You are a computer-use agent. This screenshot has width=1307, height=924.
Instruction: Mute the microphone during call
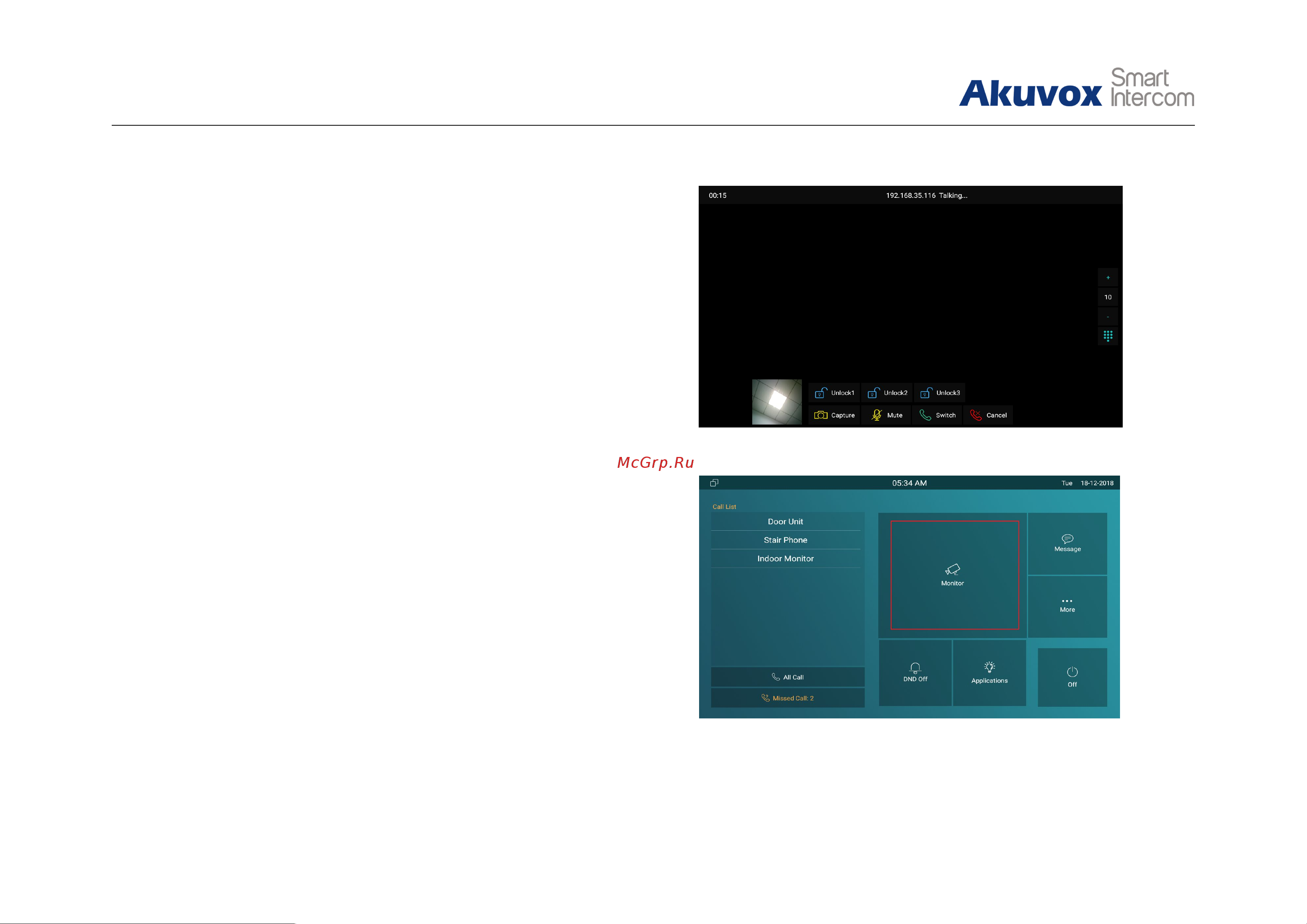pyautogui.click(x=886, y=415)
